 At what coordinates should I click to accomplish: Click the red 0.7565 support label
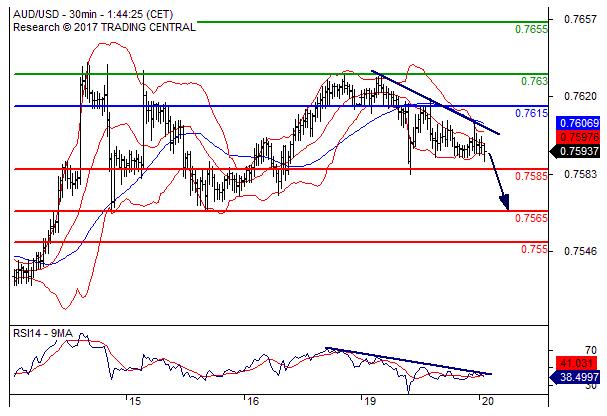coord(532,218)
